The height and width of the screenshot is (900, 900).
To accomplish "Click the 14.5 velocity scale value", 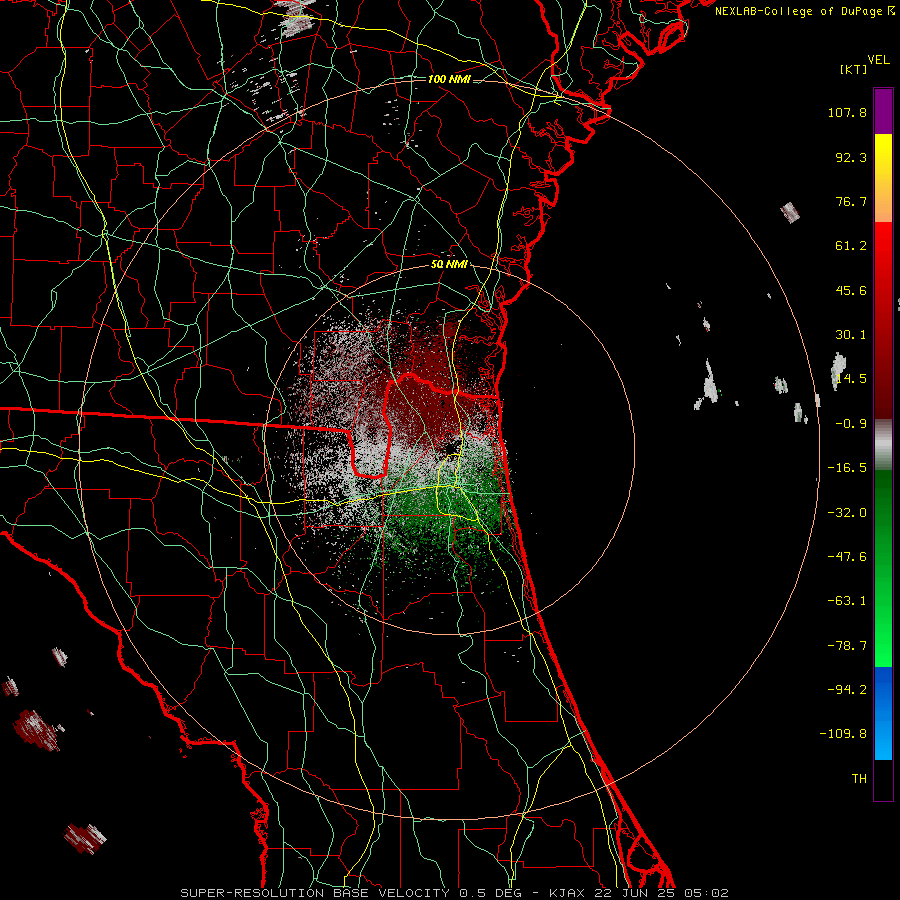I will 851,379.
